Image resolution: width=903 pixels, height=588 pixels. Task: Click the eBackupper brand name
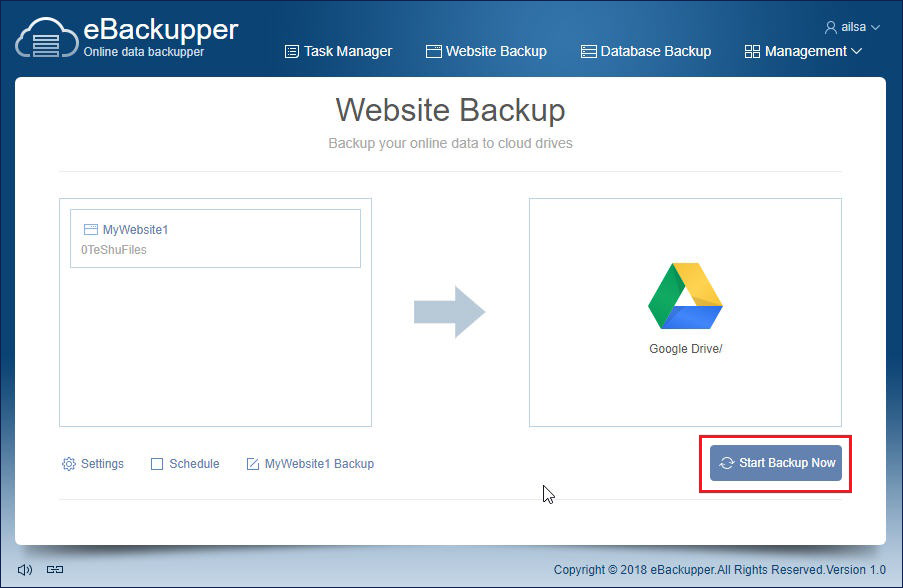pyautogui.click(x=161, y=29)
